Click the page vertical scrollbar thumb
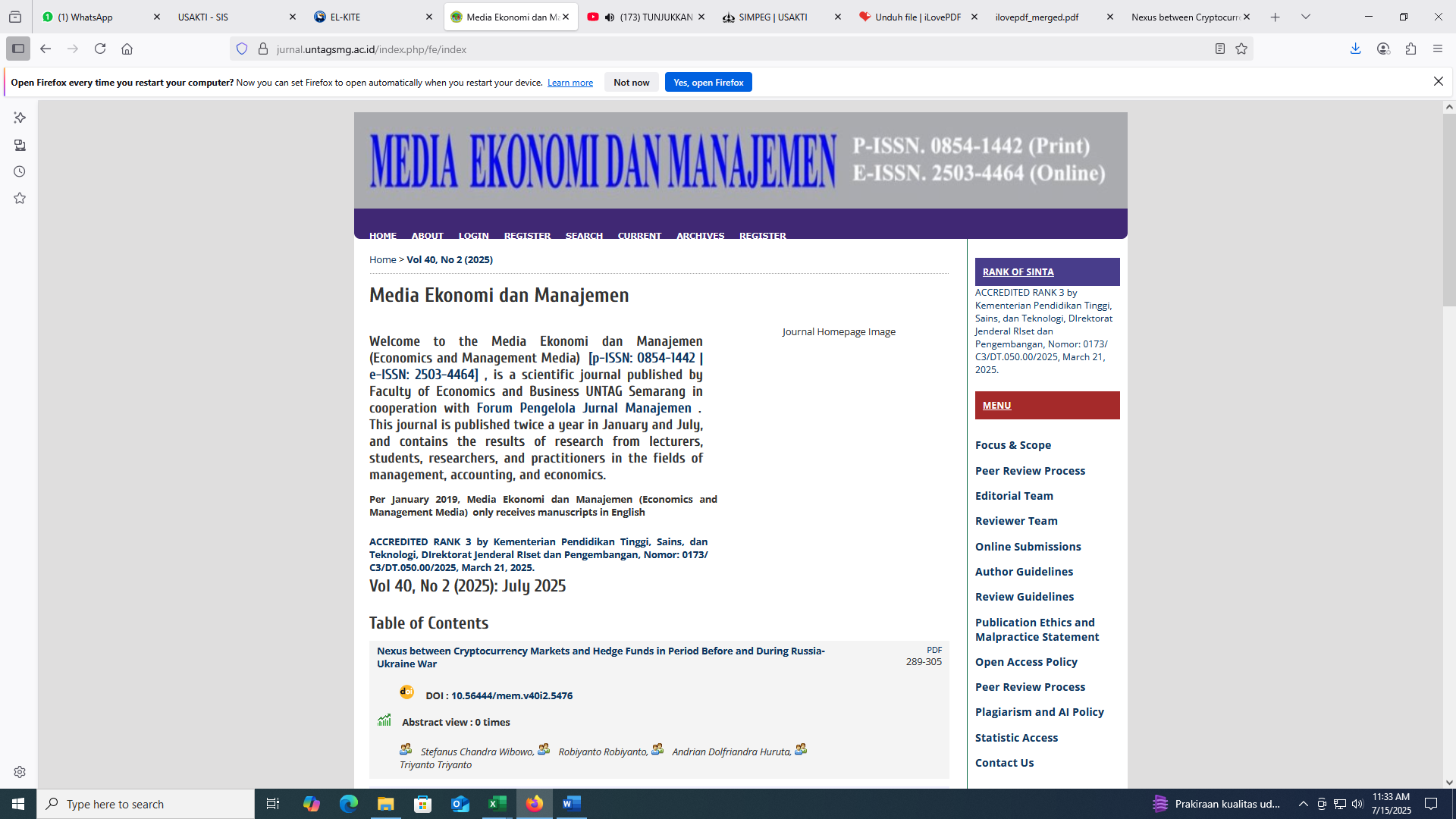Screen dimensions: 1456x819 click(1449, 210)
